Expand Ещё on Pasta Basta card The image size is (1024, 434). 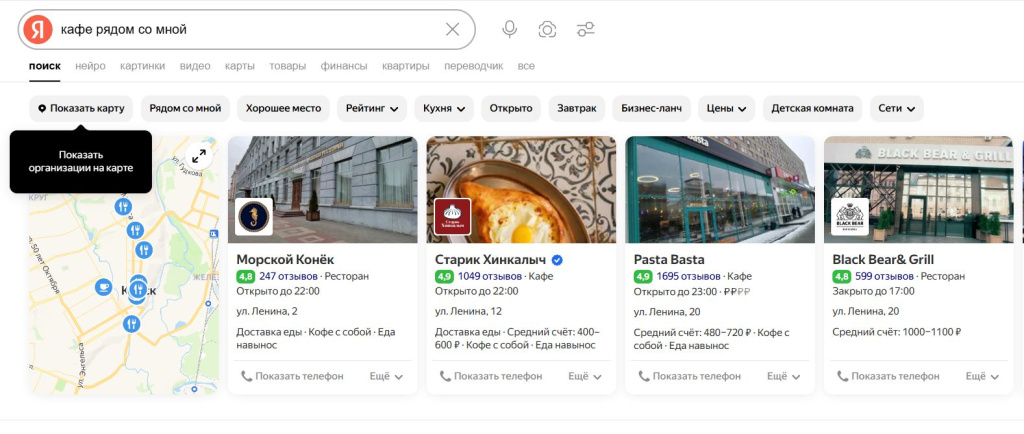[783, 377]
